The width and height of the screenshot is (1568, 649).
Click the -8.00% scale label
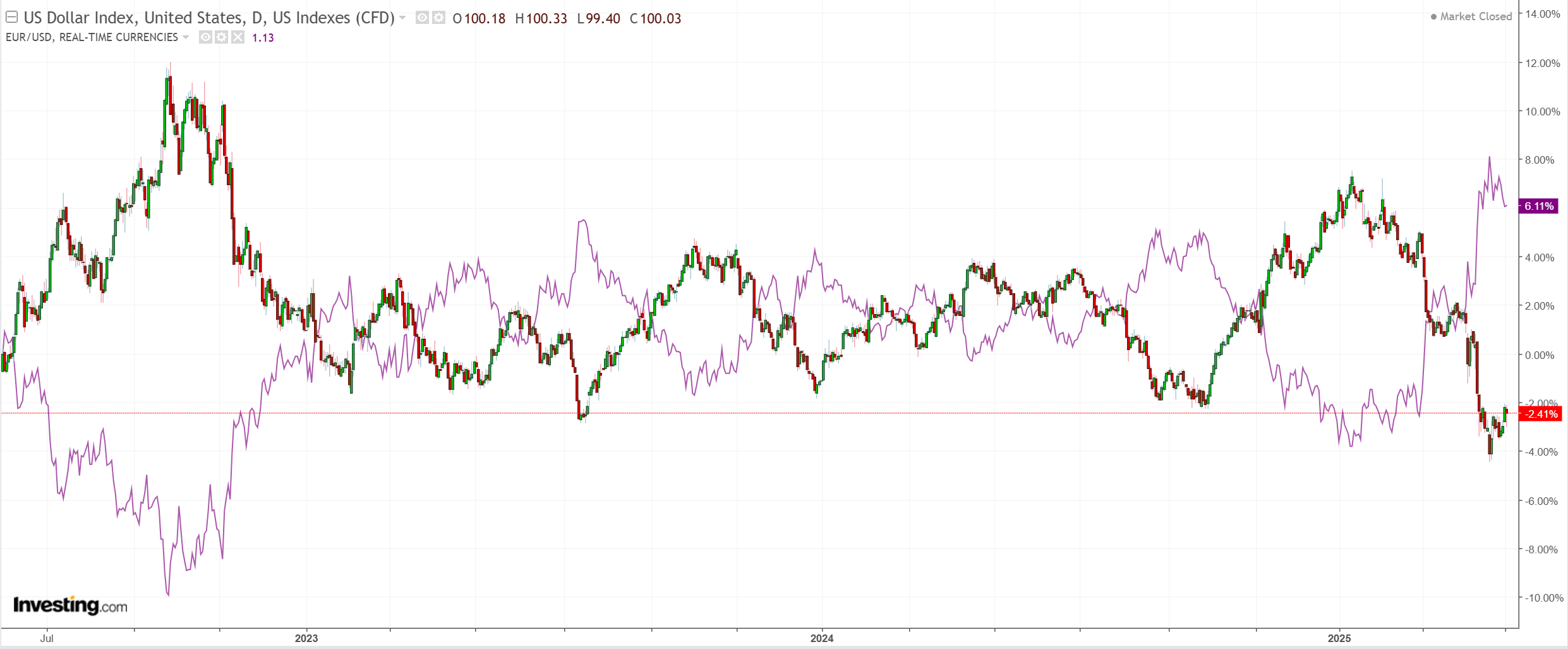[x=1541, y=550]
